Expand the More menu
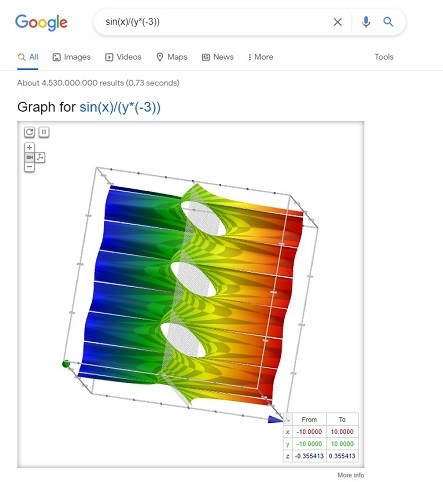Screen dimensions: 443x482 [x=260, y=57]
